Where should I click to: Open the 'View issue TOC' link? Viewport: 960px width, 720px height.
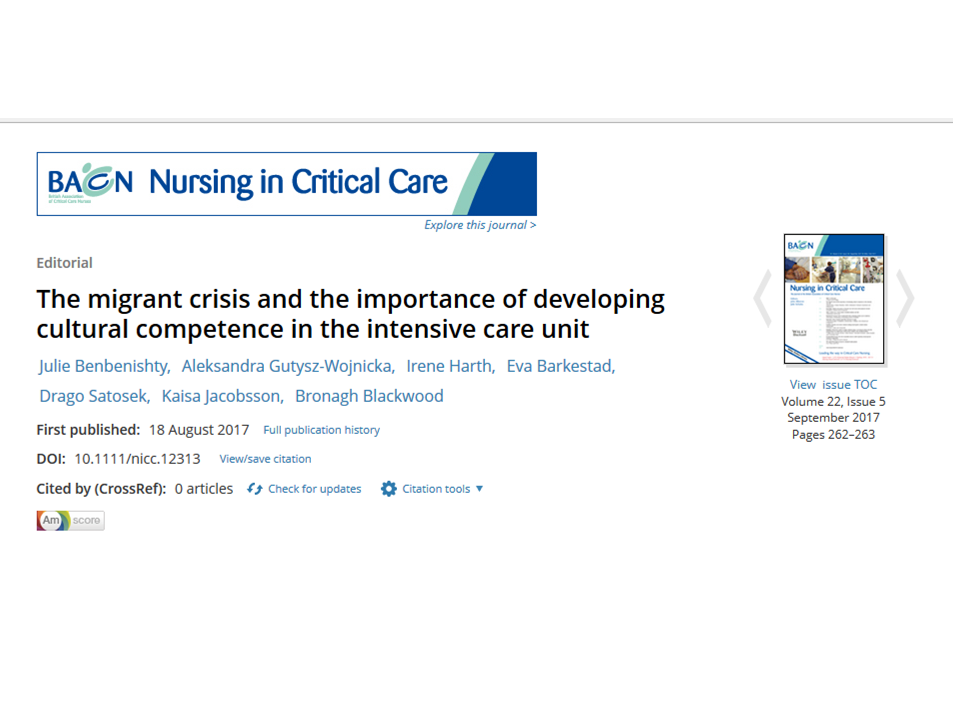point(833,384)
